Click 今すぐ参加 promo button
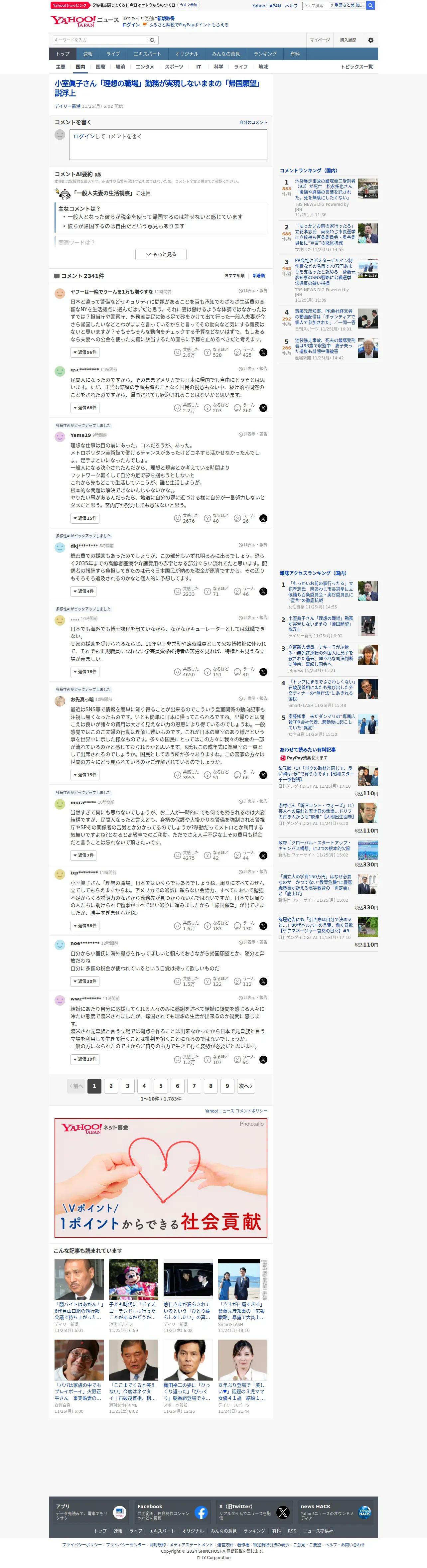The width and height of the screenshot is (427, 1568). [x=188, y=5]
